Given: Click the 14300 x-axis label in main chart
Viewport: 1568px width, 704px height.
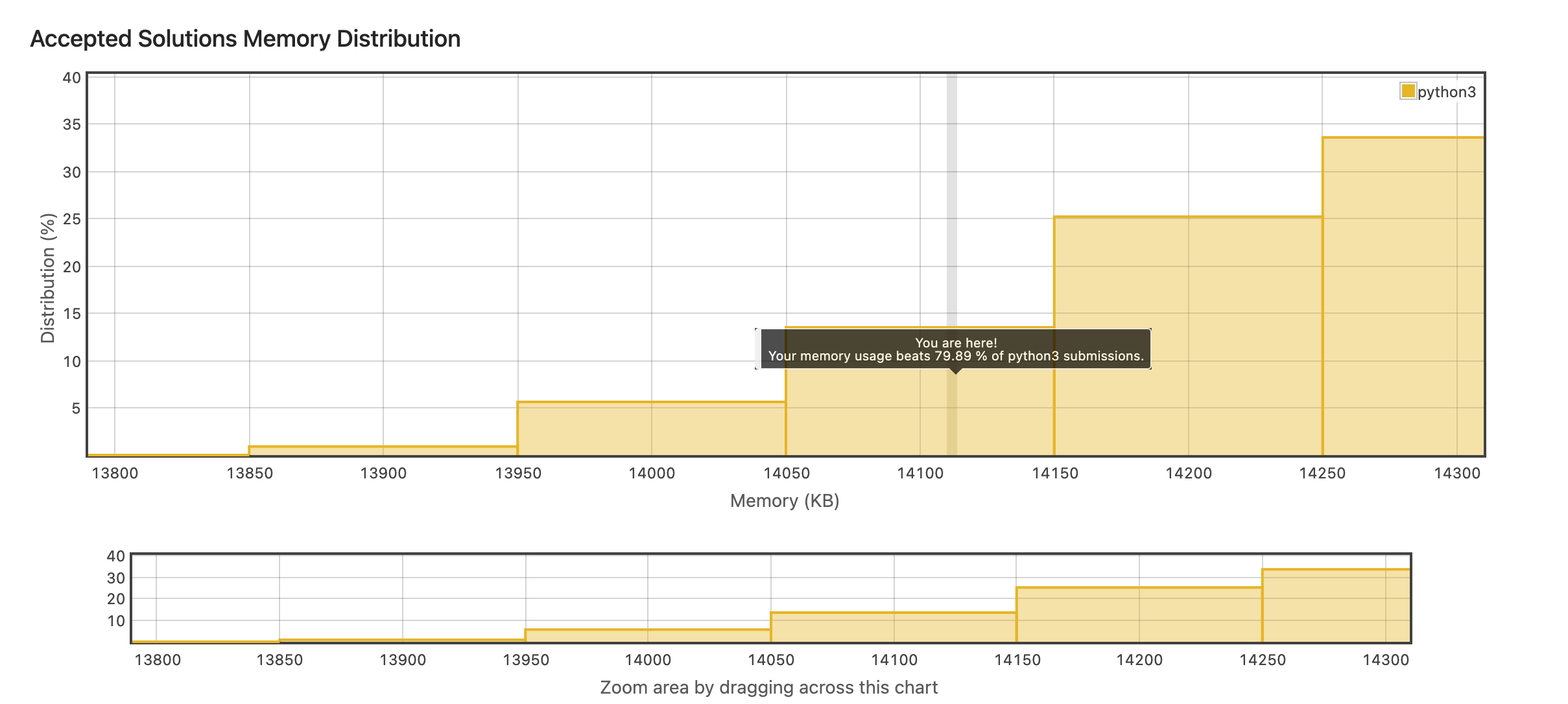Looking at the screenshot, I should click(1456, 473).
